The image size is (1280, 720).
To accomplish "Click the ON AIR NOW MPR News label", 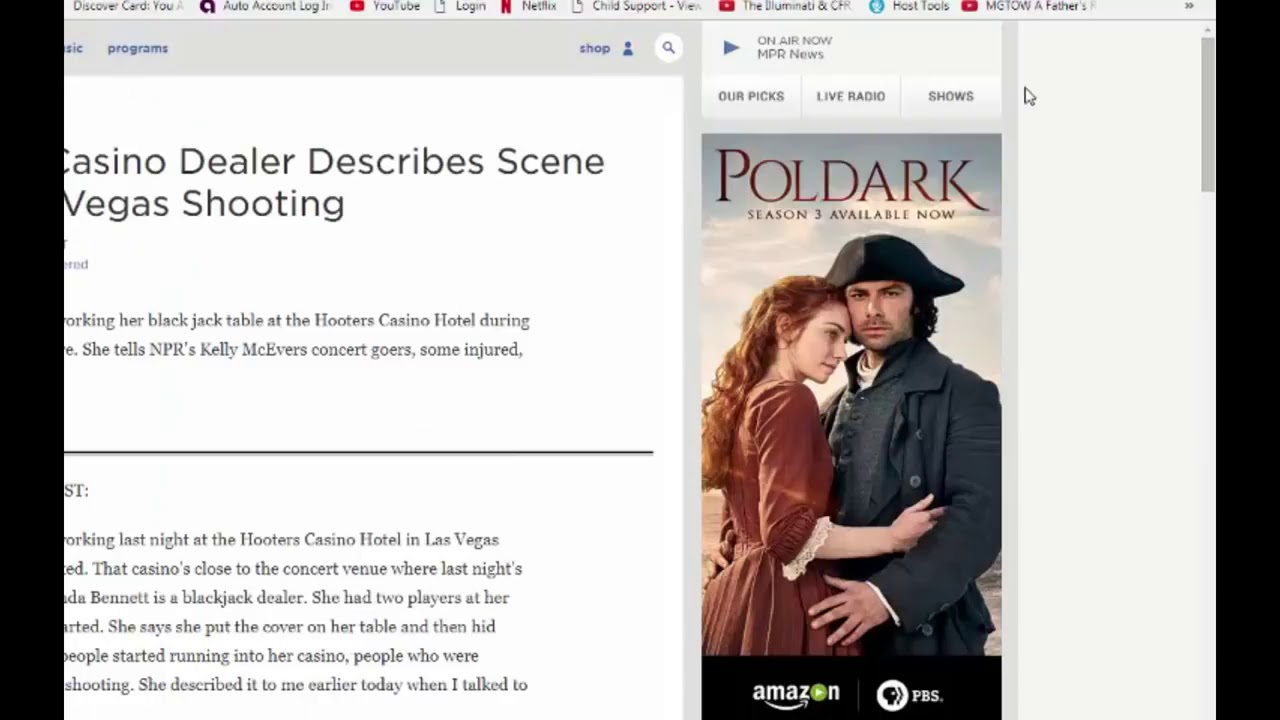I will point(794,48).
